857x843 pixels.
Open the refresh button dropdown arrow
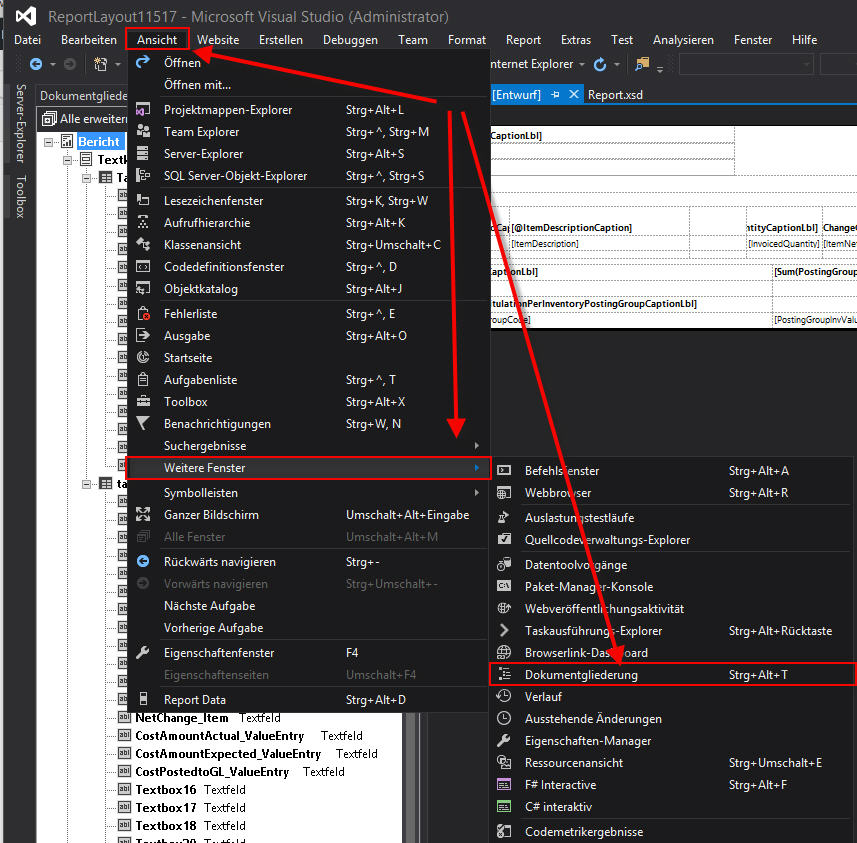coord(617,65)
